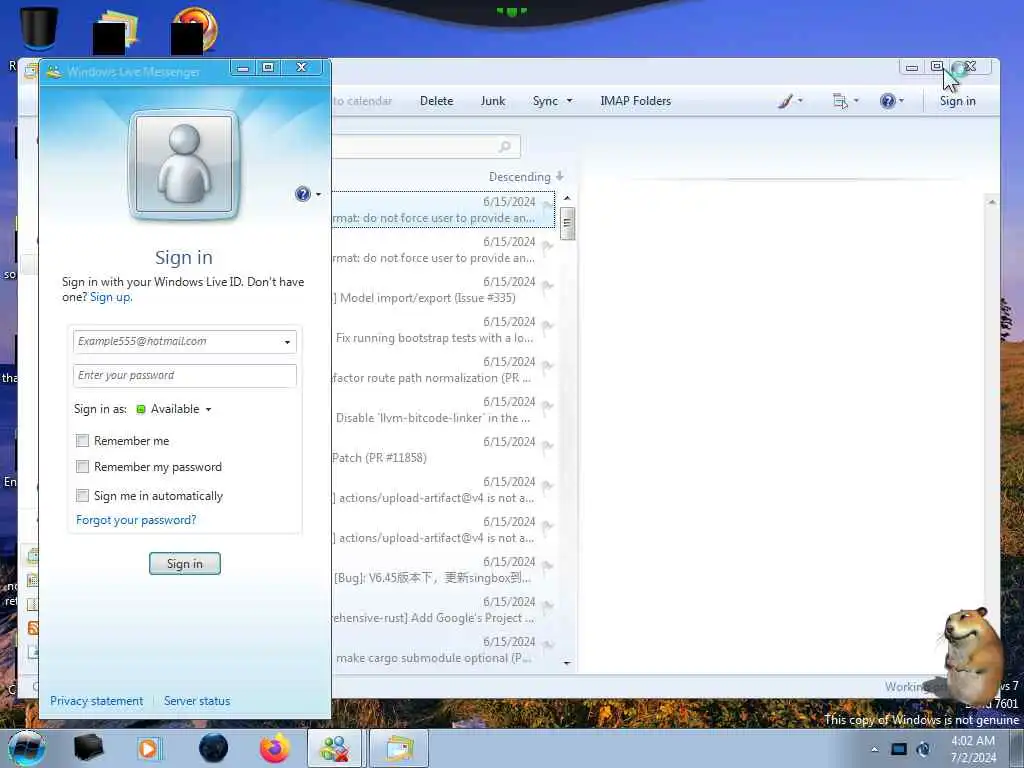Open the Privacy statement link
1024x768 pixels.
97,701
